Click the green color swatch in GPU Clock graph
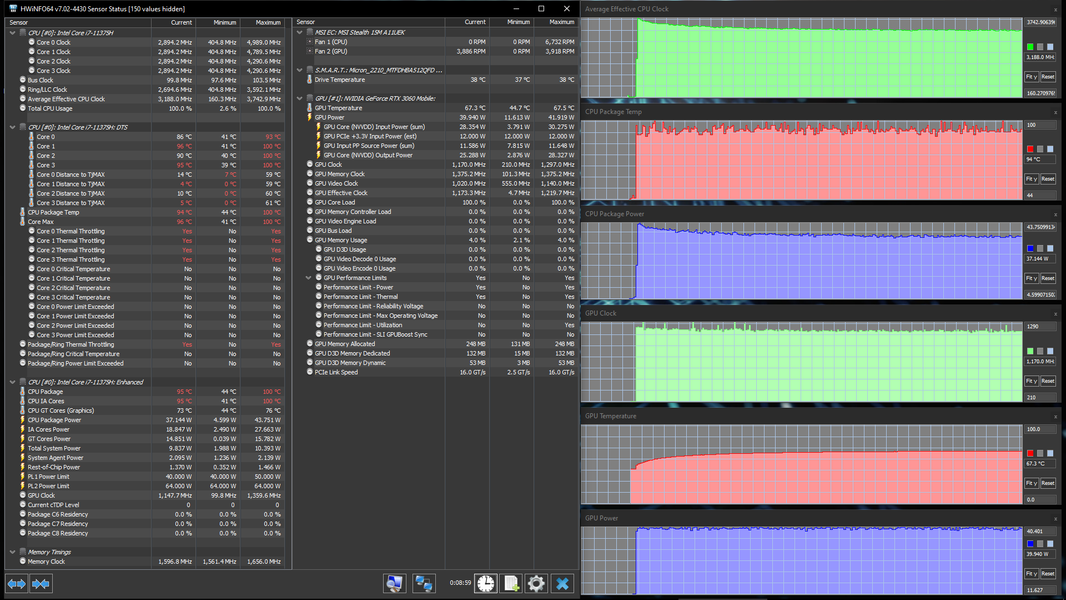Screen dimensions: 1066x600 coord(1030,351)
